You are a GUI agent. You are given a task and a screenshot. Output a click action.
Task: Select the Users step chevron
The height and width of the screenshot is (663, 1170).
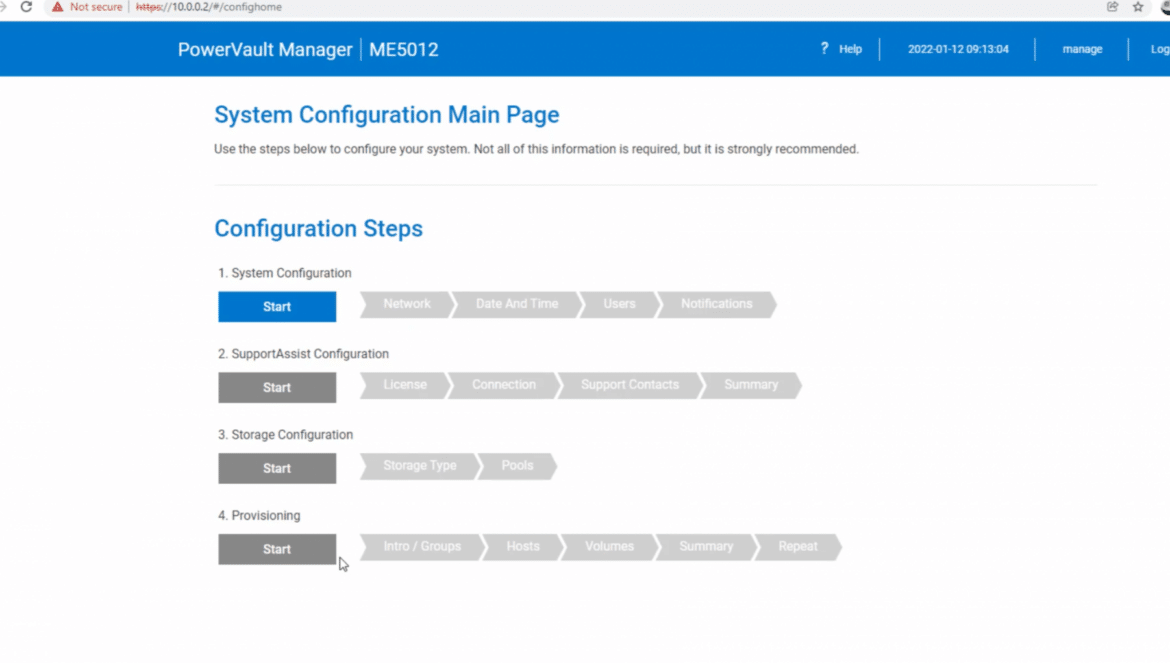pyautogui.click(x=619, y=304)
